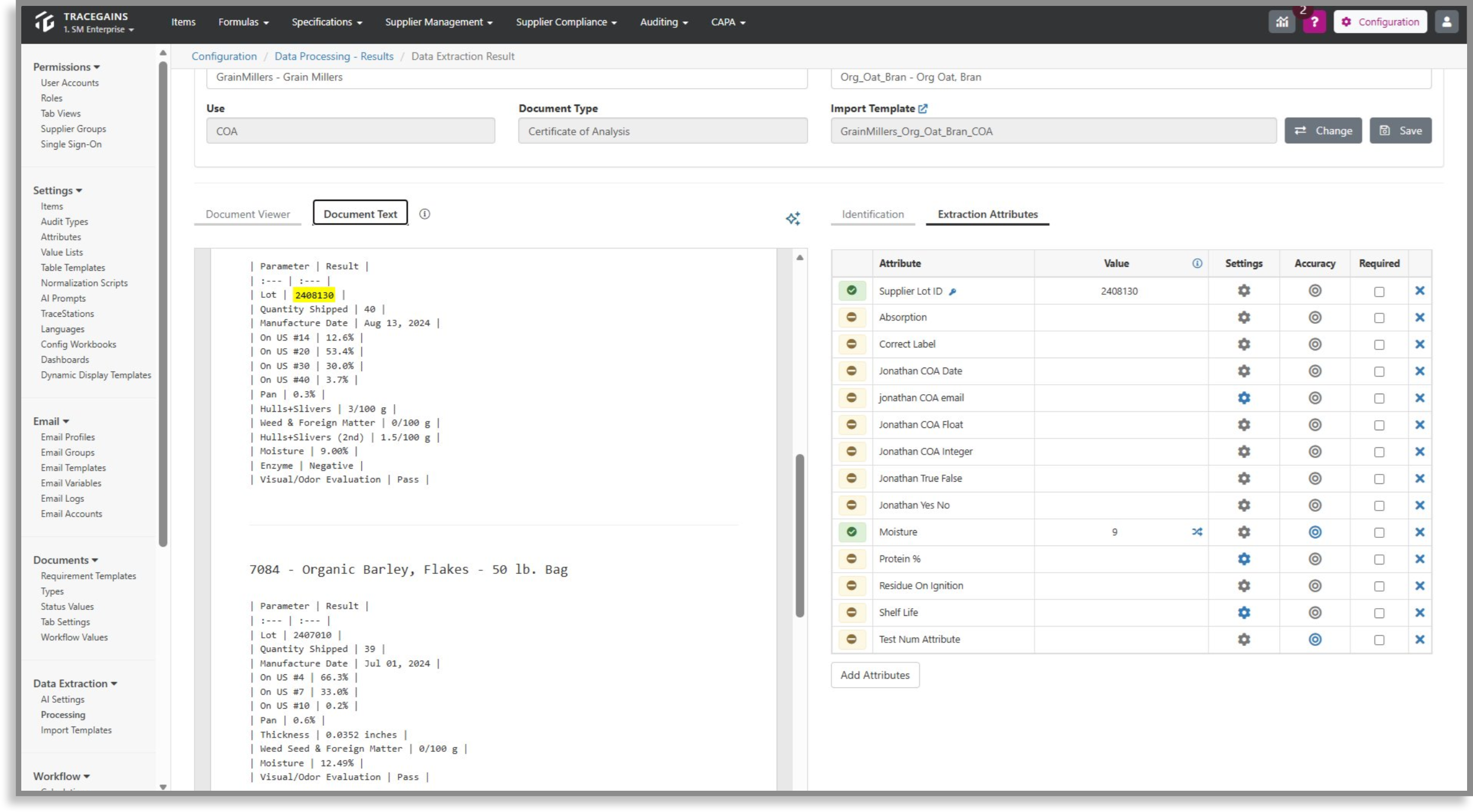1473x812 pixels.
Task: Open AI Prompts in the sidebar
Action: coord(63,298)
